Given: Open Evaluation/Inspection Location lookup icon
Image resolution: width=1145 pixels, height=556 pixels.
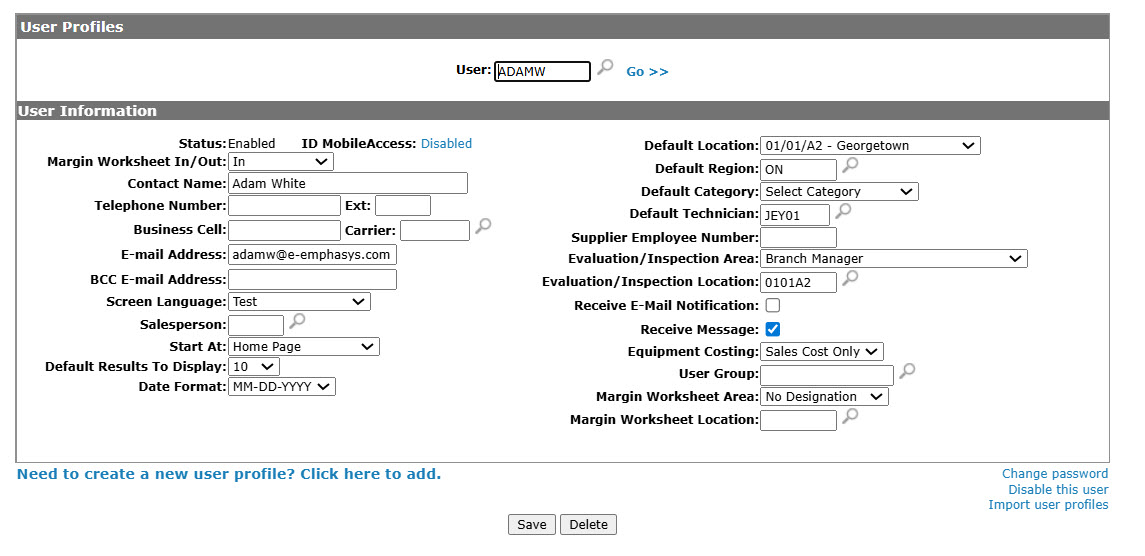Looking at the screenshot, I should [850, 278].
